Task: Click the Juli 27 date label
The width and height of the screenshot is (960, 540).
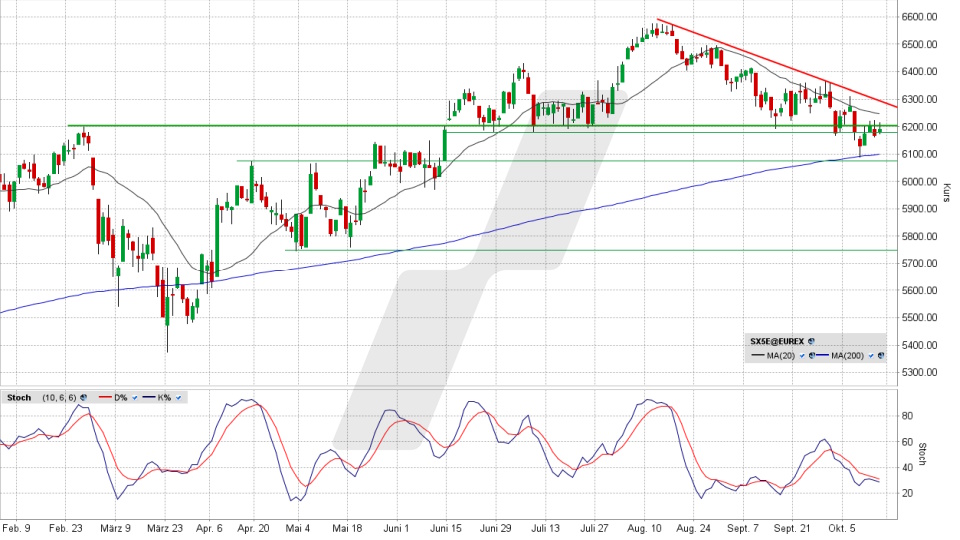Action: [594, 528]
